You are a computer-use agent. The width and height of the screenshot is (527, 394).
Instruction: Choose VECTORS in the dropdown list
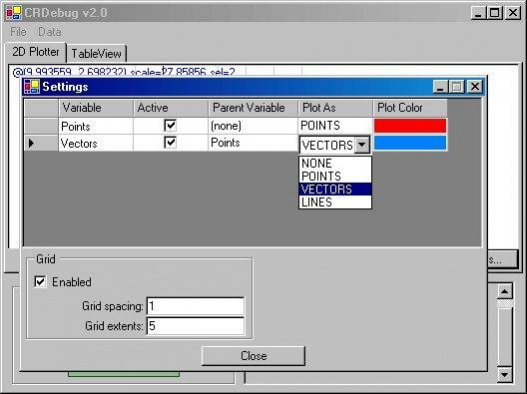335,189
